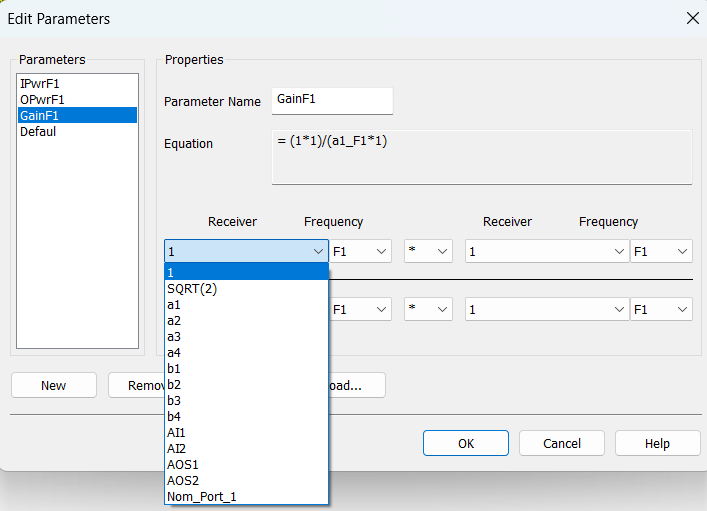The image size is (707, 511).
Task: Pick b2 from the open dropdown
Action: (175, 385)
